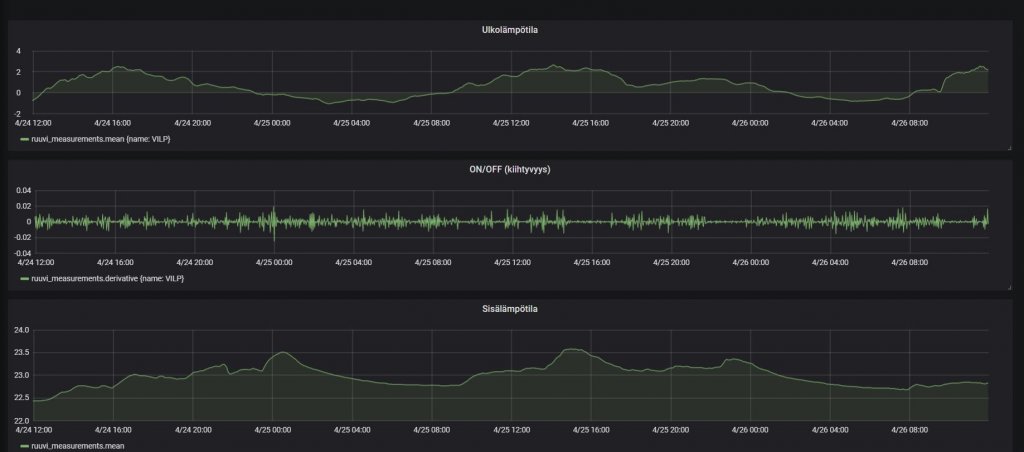Click Sisälämpötila curve peak near 4/25 00:00
Viewport: 1024px width, 452px height.
(x=283, y=352)
